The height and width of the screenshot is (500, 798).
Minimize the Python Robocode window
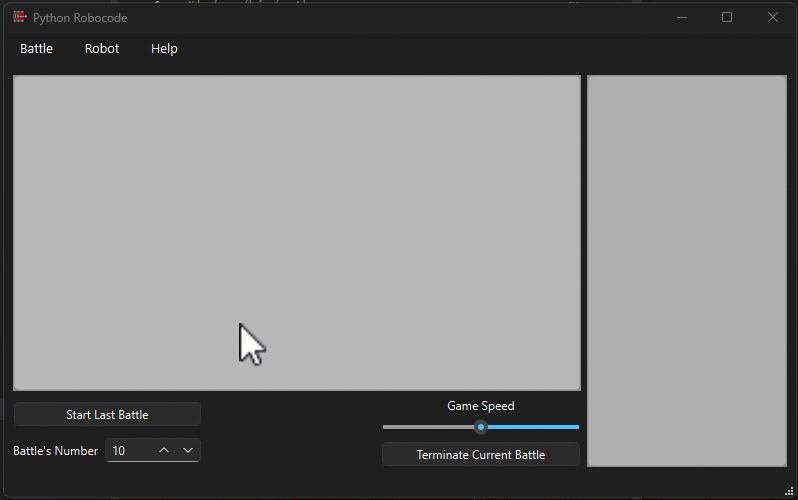pyautogui.click(x=682, y=17)
